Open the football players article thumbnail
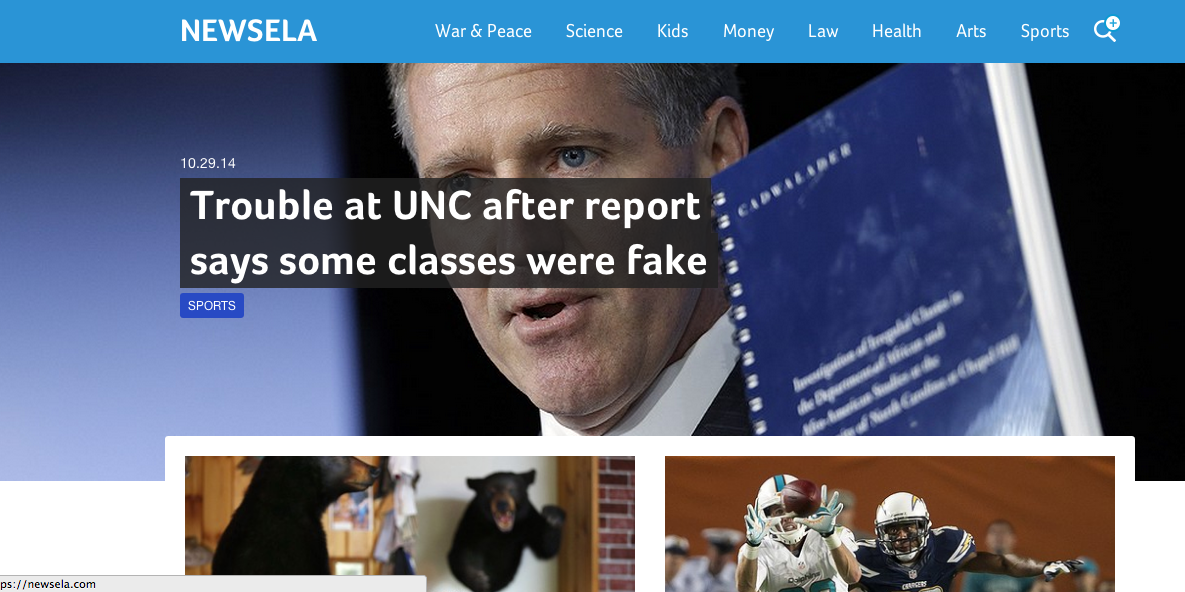Viewport: 1185px width, 592px height. coord(890,524)
